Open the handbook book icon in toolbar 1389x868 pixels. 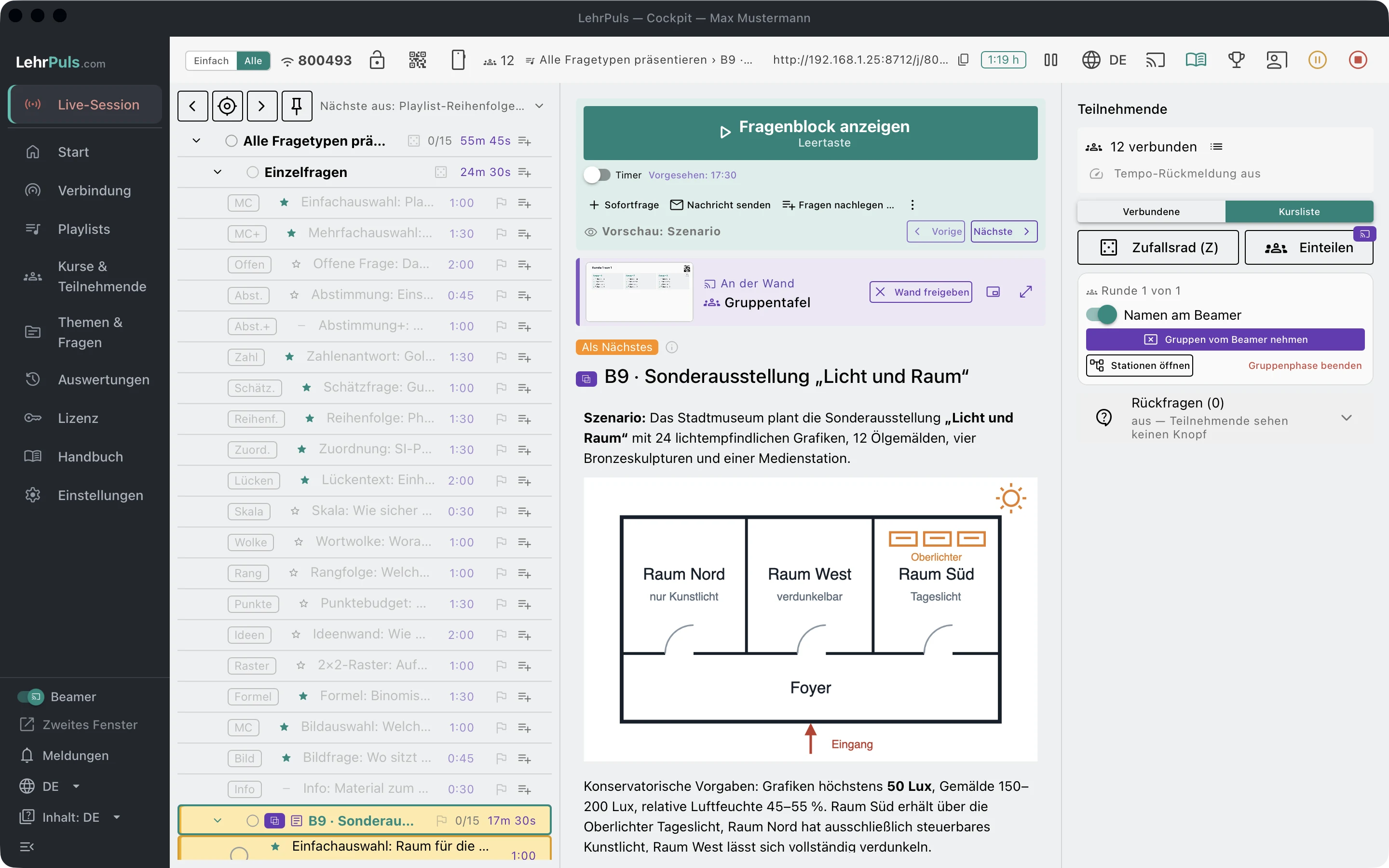(1196, 60)
